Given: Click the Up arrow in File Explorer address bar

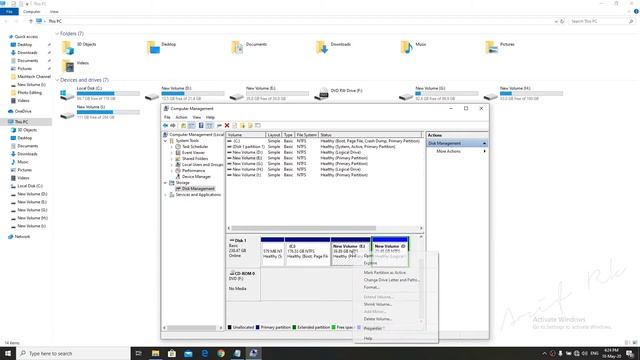Looking at the screenshot, I should point(31,21).
